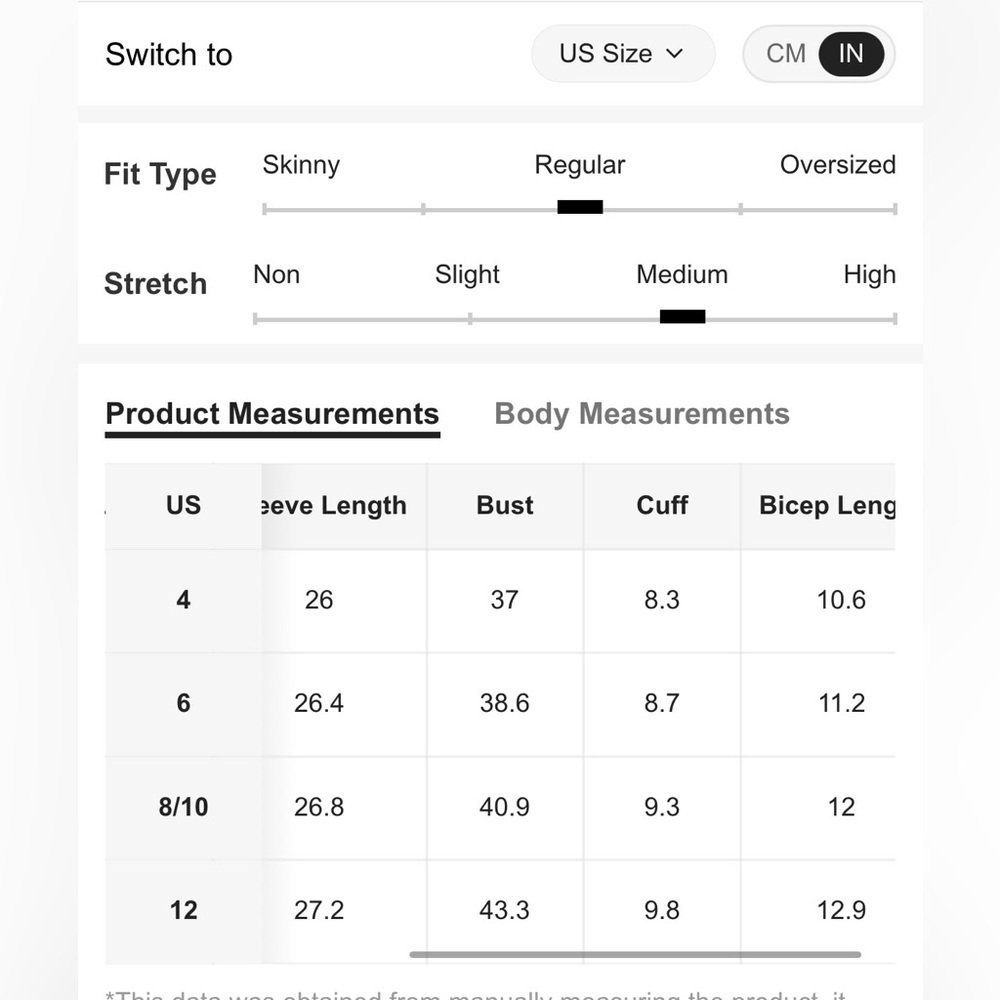Click the chevron arrow next to US Size
This screenshot has height=1000, width=1000.
tap(674, 54)
